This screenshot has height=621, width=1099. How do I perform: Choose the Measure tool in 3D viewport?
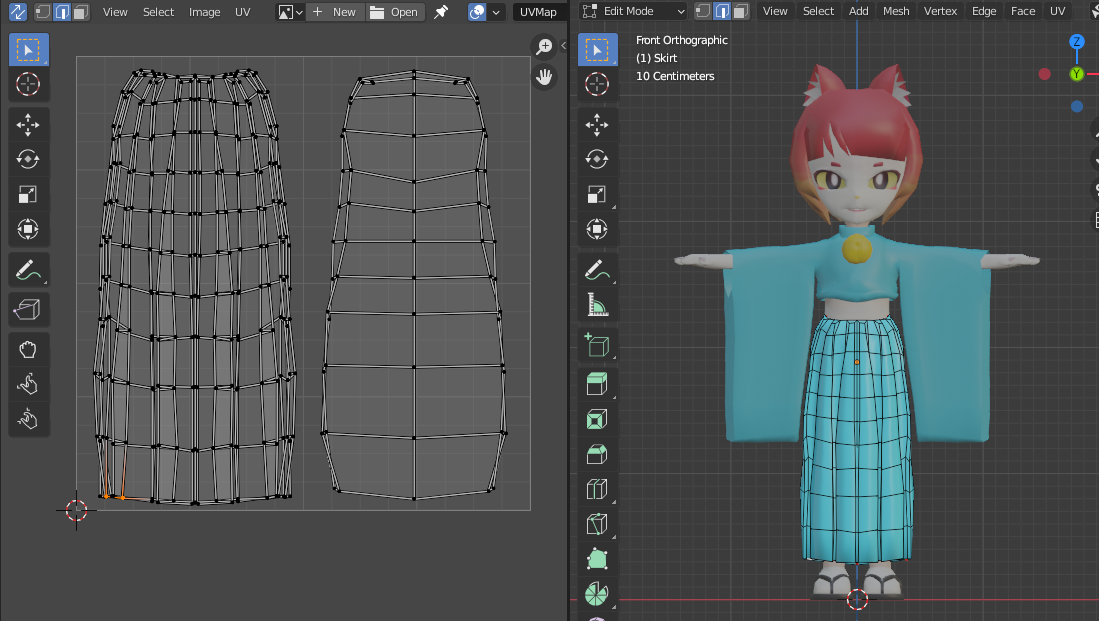coord(597,304)
